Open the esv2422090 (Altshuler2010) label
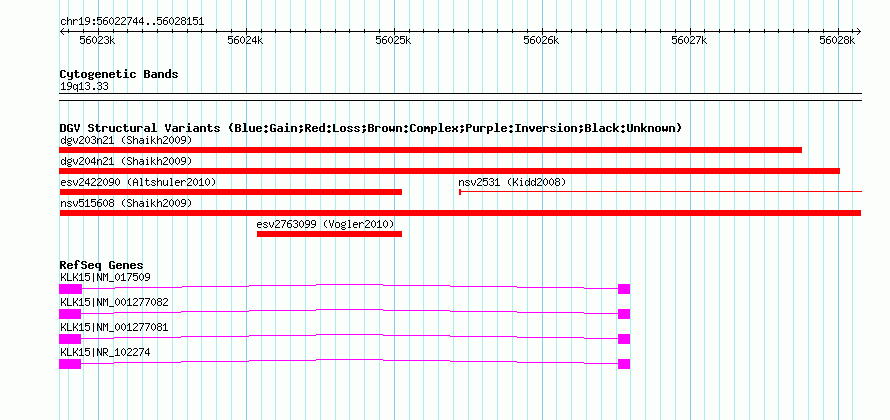The height and width of the screenshot is (420, 890). [x=138, y=182]
